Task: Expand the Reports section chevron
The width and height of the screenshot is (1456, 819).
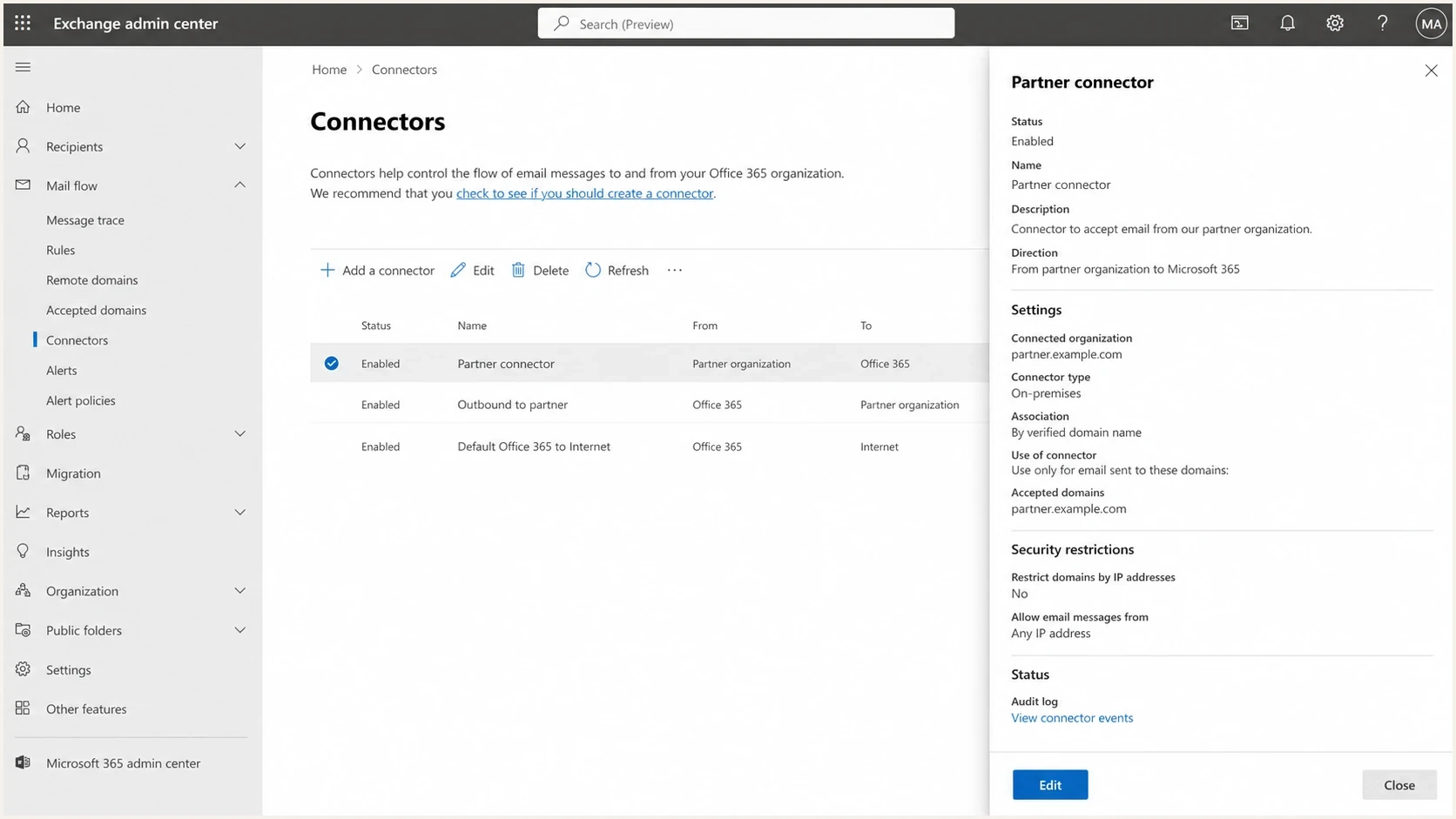Action: [x=240, y=512]
